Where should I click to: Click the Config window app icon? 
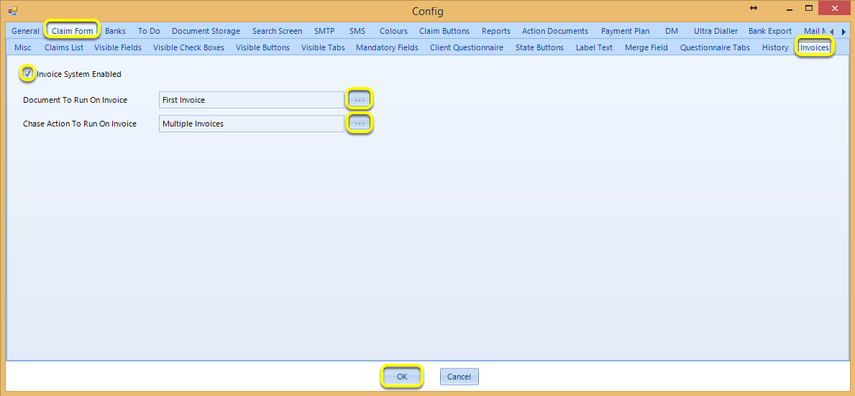coord(13,10)
